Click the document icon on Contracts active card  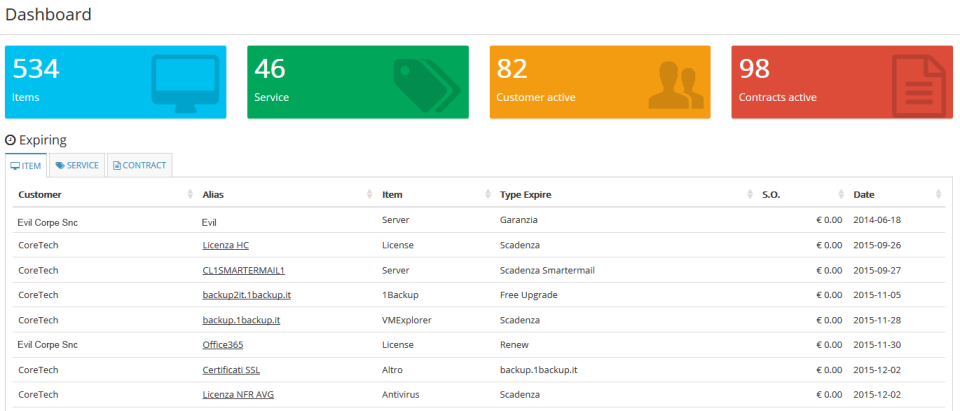pos(918,85)
